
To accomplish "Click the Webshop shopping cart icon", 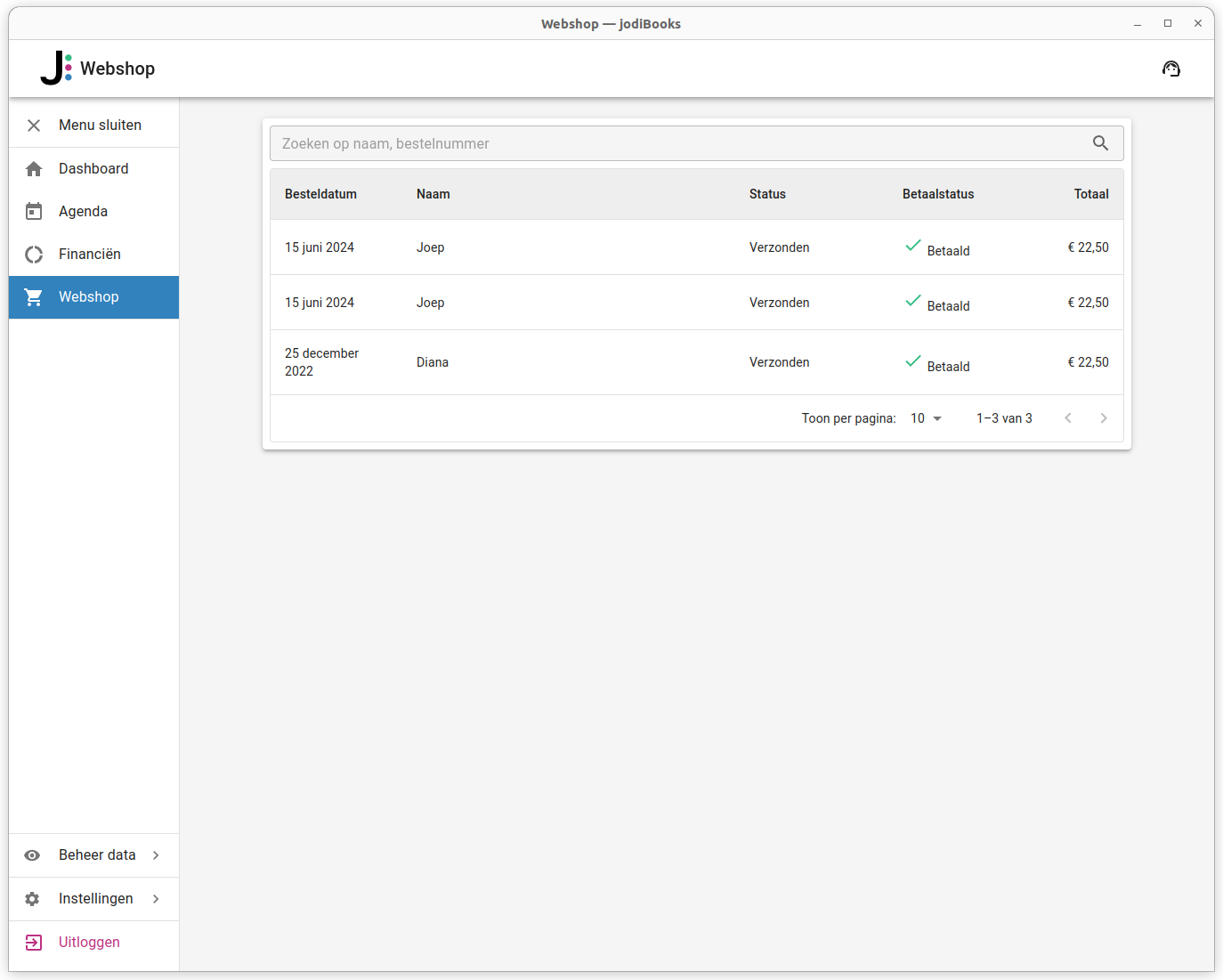I will point(34,297).
